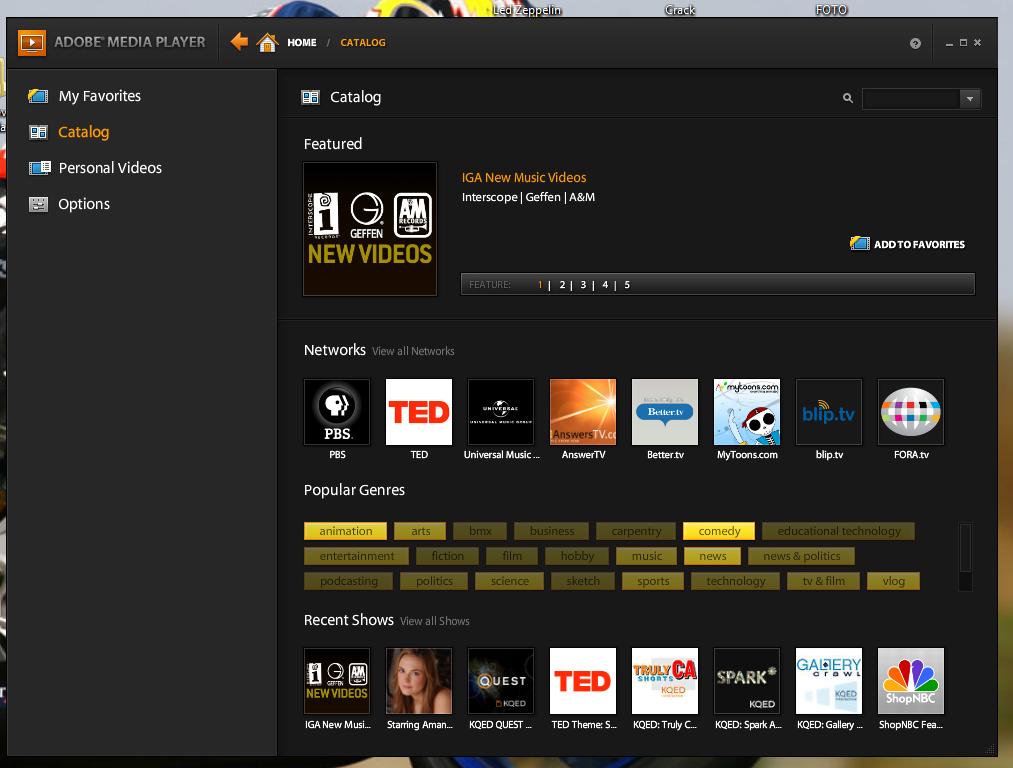Expand the search dropdown arrow
Screen dimensions: 1013x768
point(970,99)
